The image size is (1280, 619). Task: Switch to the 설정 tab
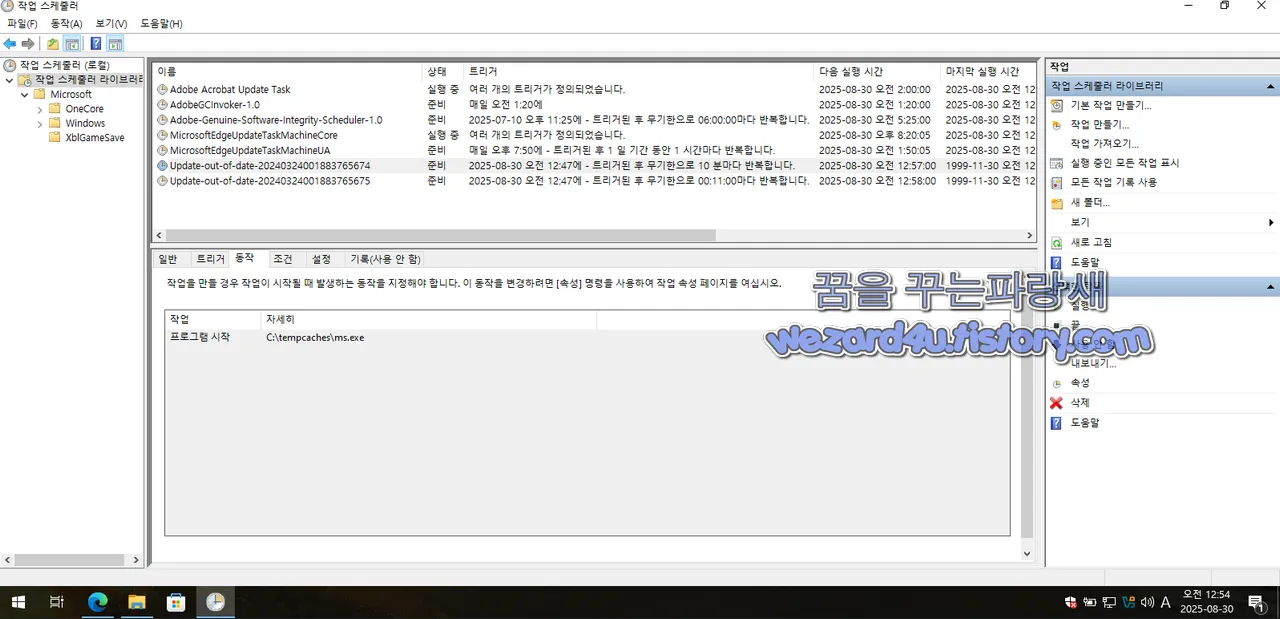click(x=321, y=259)
